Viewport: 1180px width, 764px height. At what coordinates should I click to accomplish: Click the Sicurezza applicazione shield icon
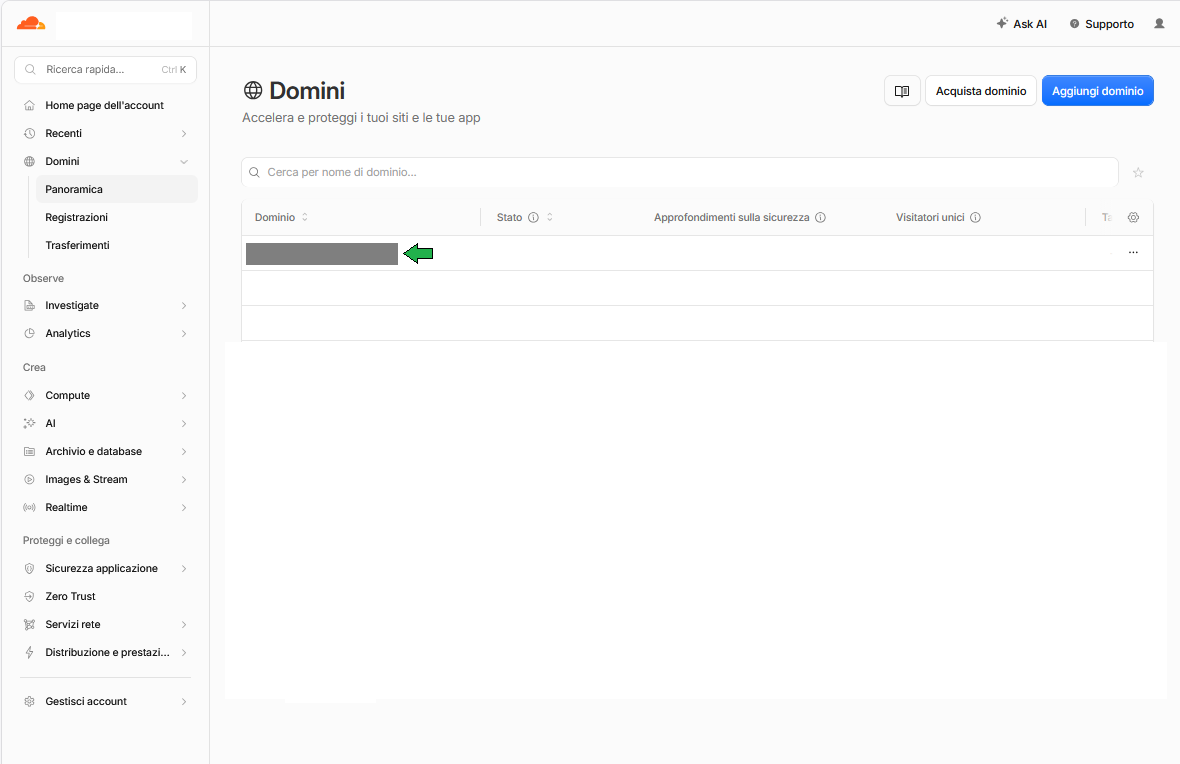[29, 568]
